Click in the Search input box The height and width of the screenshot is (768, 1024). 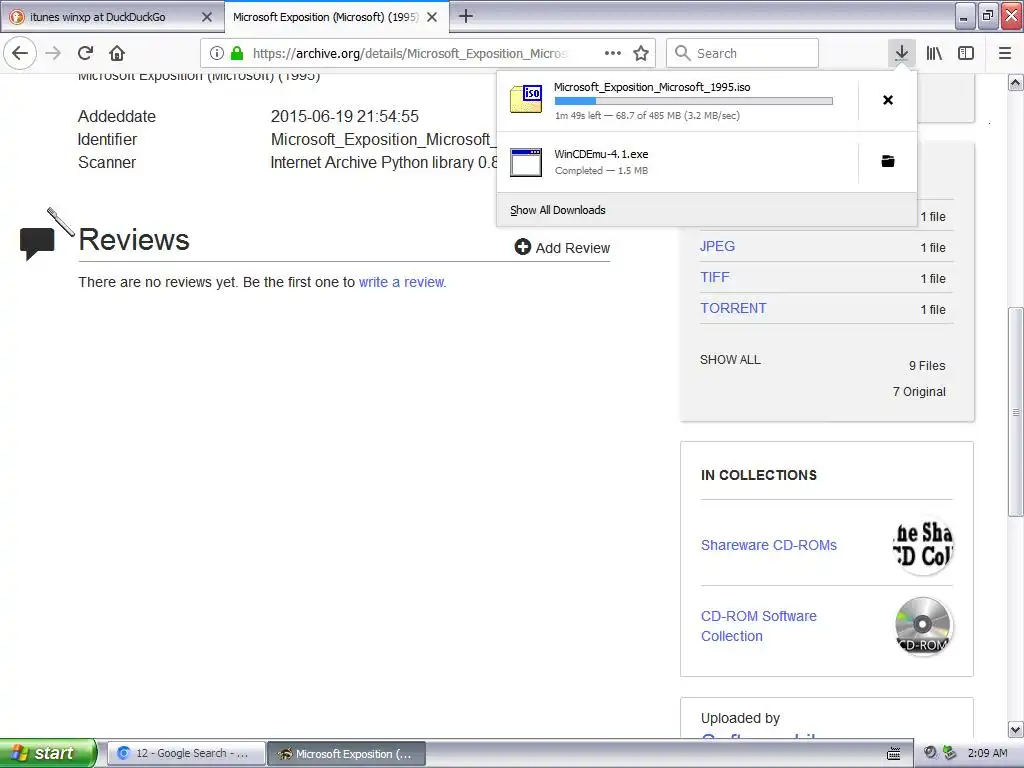coord(743,53)
